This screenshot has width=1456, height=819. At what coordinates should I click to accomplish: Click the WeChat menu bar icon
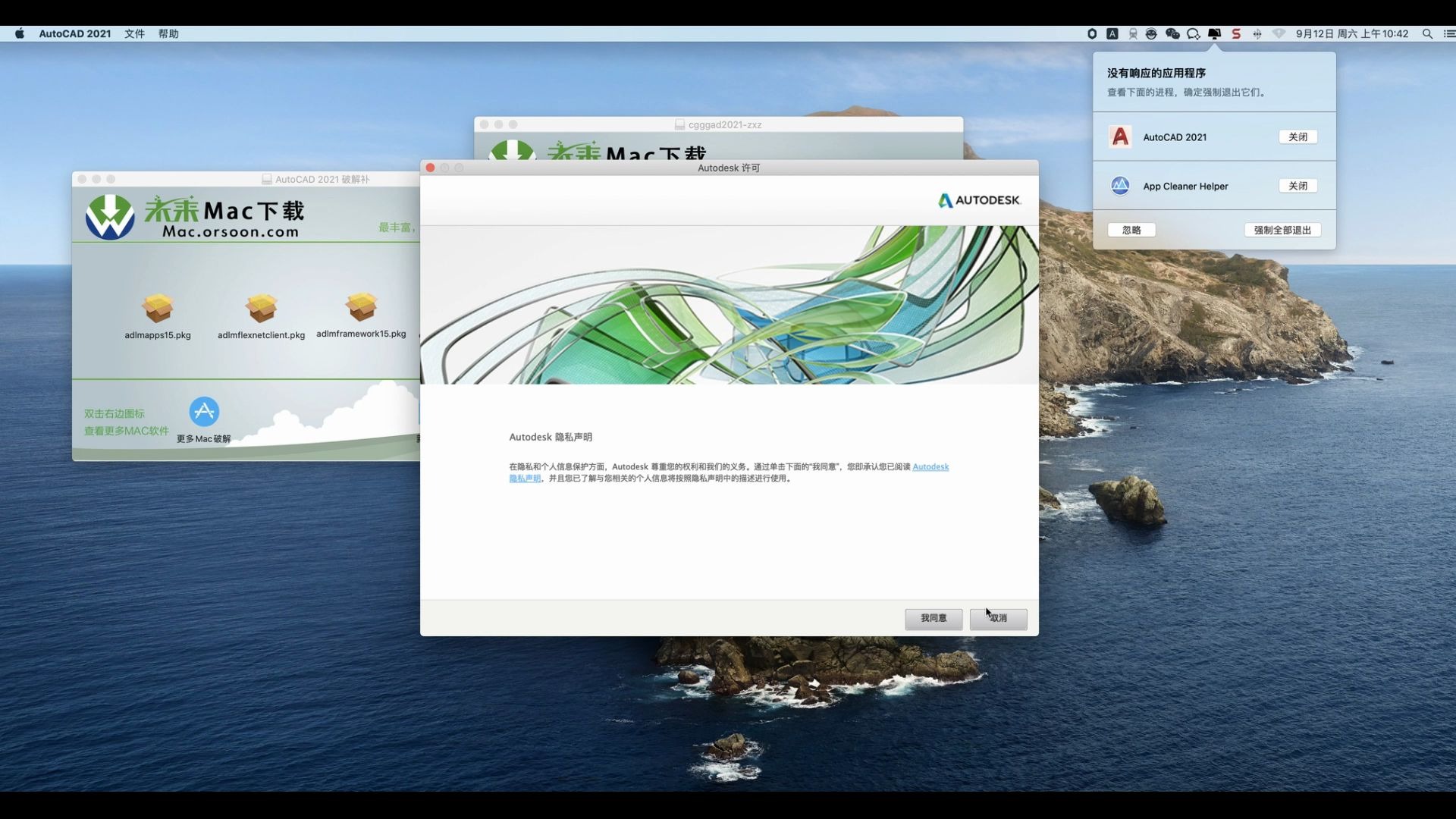coord(1172,34)
